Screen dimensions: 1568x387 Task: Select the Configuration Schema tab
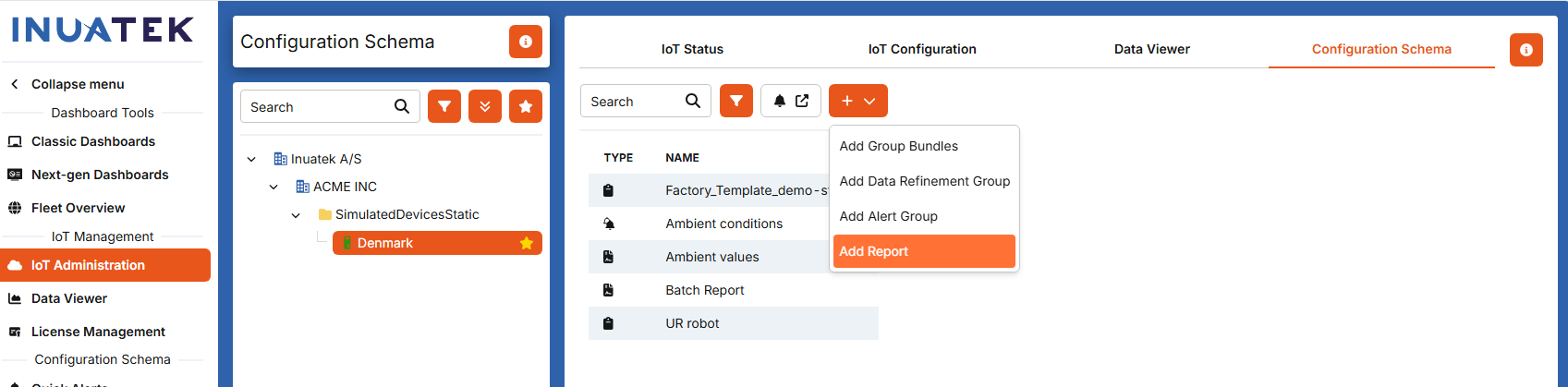(x=1381, y=49)
